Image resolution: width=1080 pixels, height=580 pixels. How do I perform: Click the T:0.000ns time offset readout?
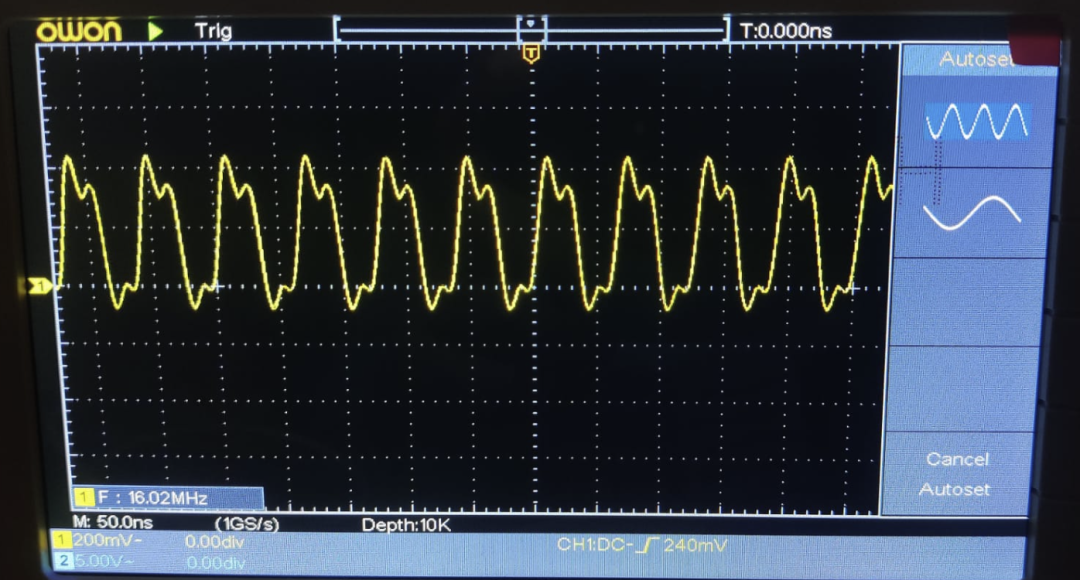coord(786,31)
